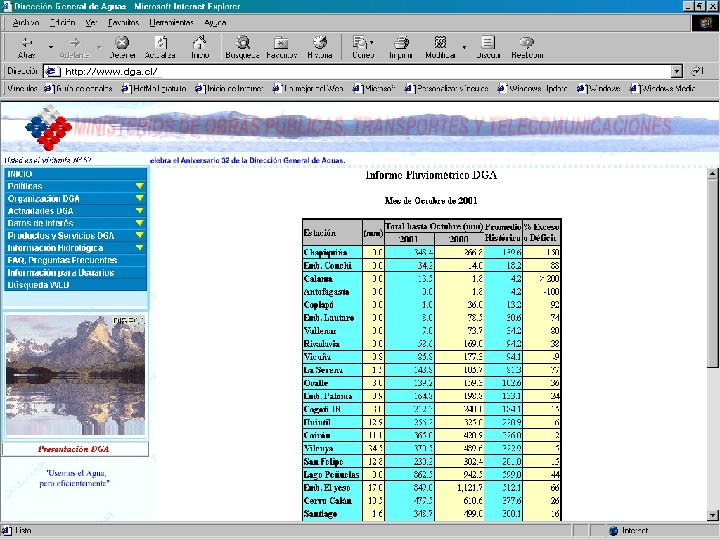
Task: Click the Modificar edit button
Action: point(440,47)
